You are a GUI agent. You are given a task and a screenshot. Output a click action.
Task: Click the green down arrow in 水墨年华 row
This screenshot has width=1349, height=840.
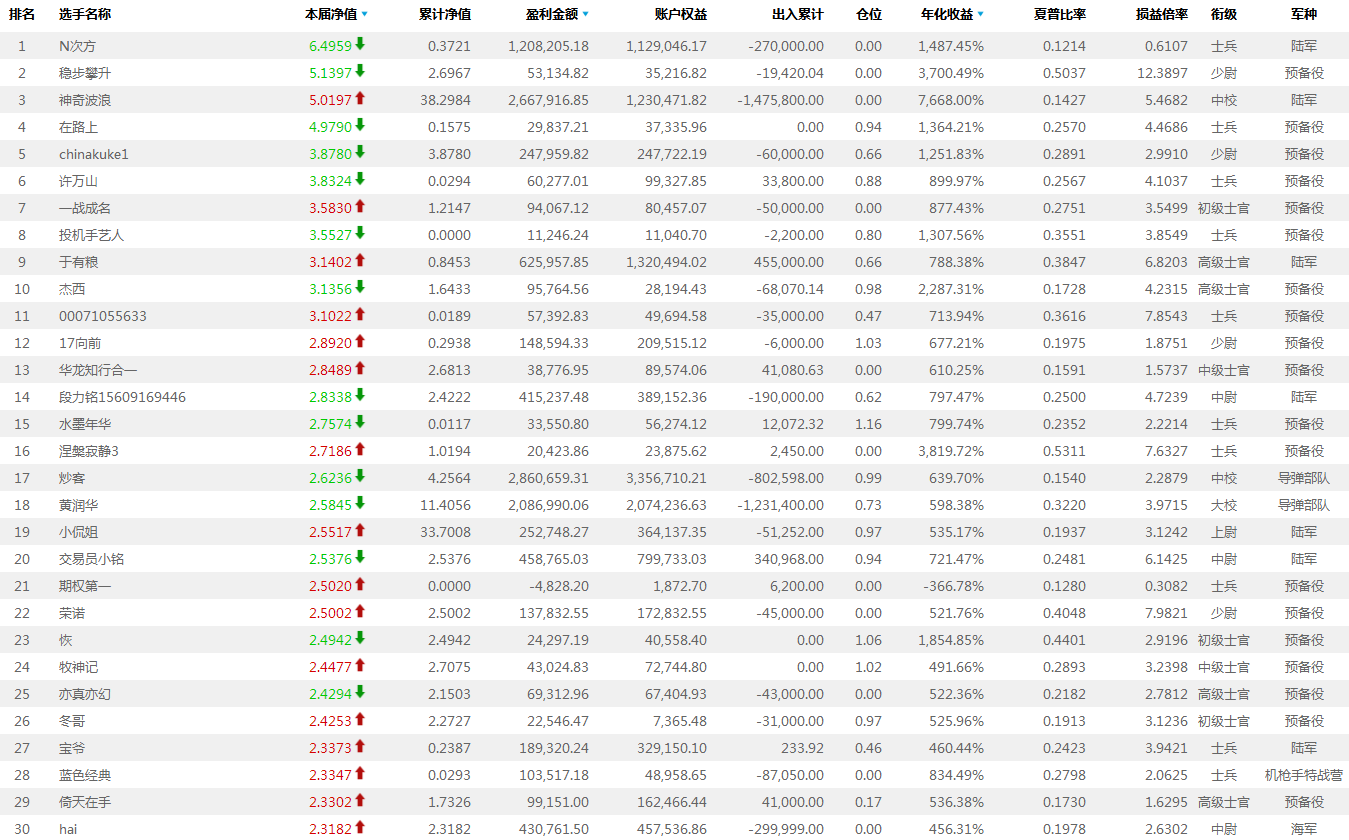click(x=360, y=422)
